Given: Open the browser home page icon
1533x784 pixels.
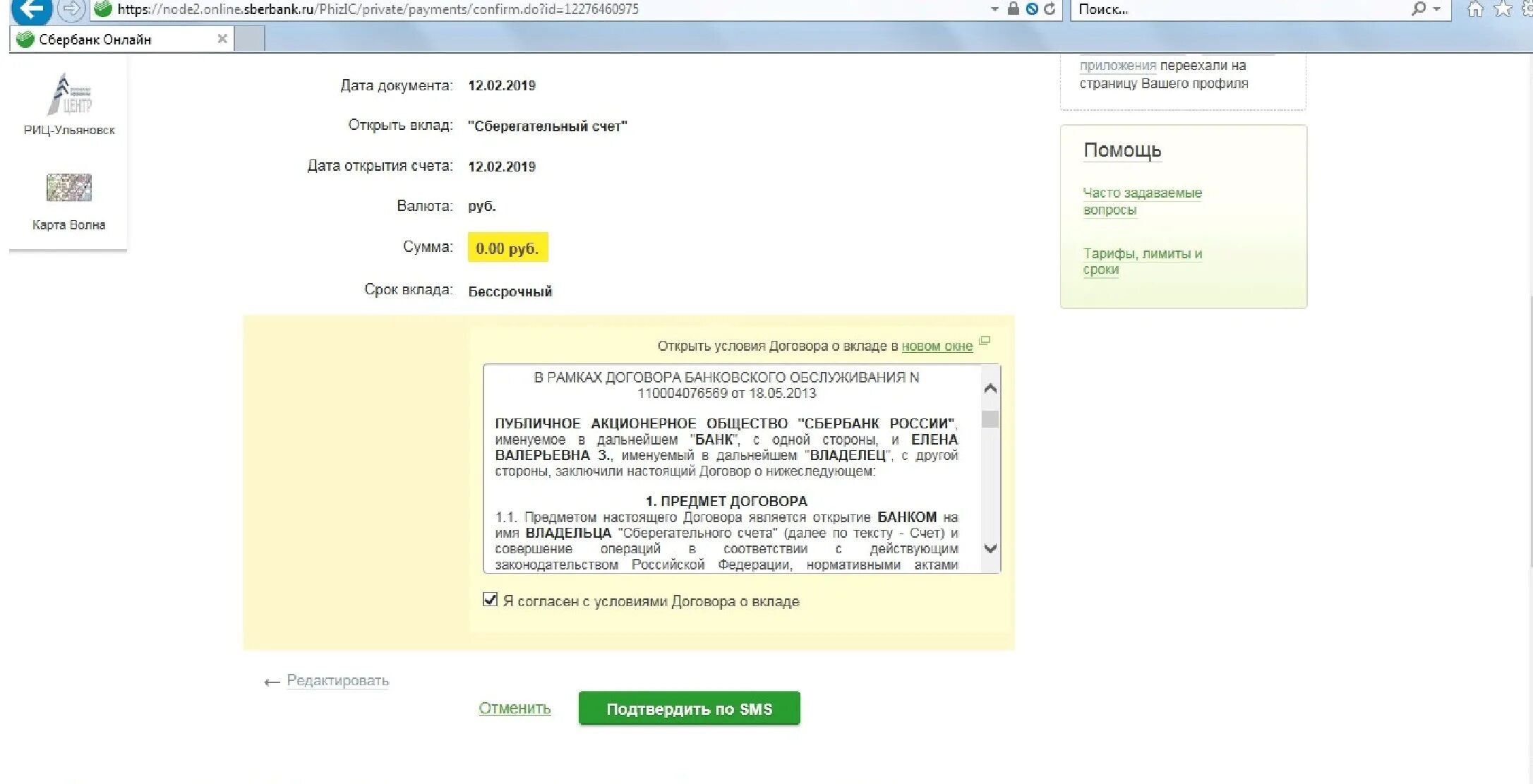Looking at the screenshot, I should click(1475, 9).
